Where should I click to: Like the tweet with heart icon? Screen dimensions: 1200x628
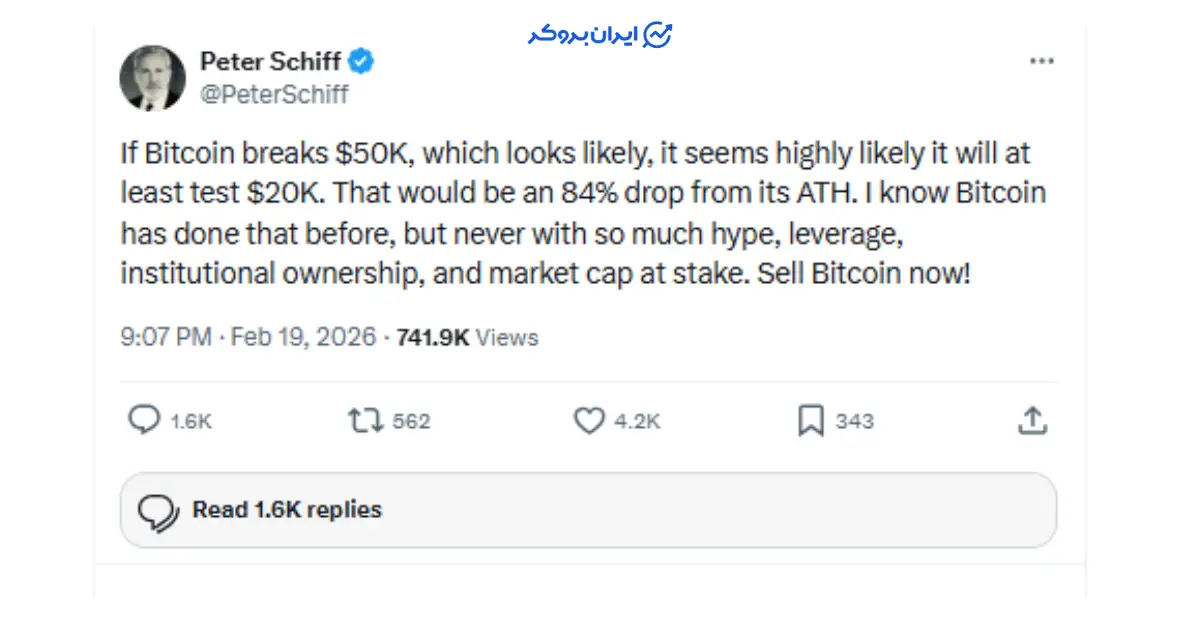click(x=588, y=421)
